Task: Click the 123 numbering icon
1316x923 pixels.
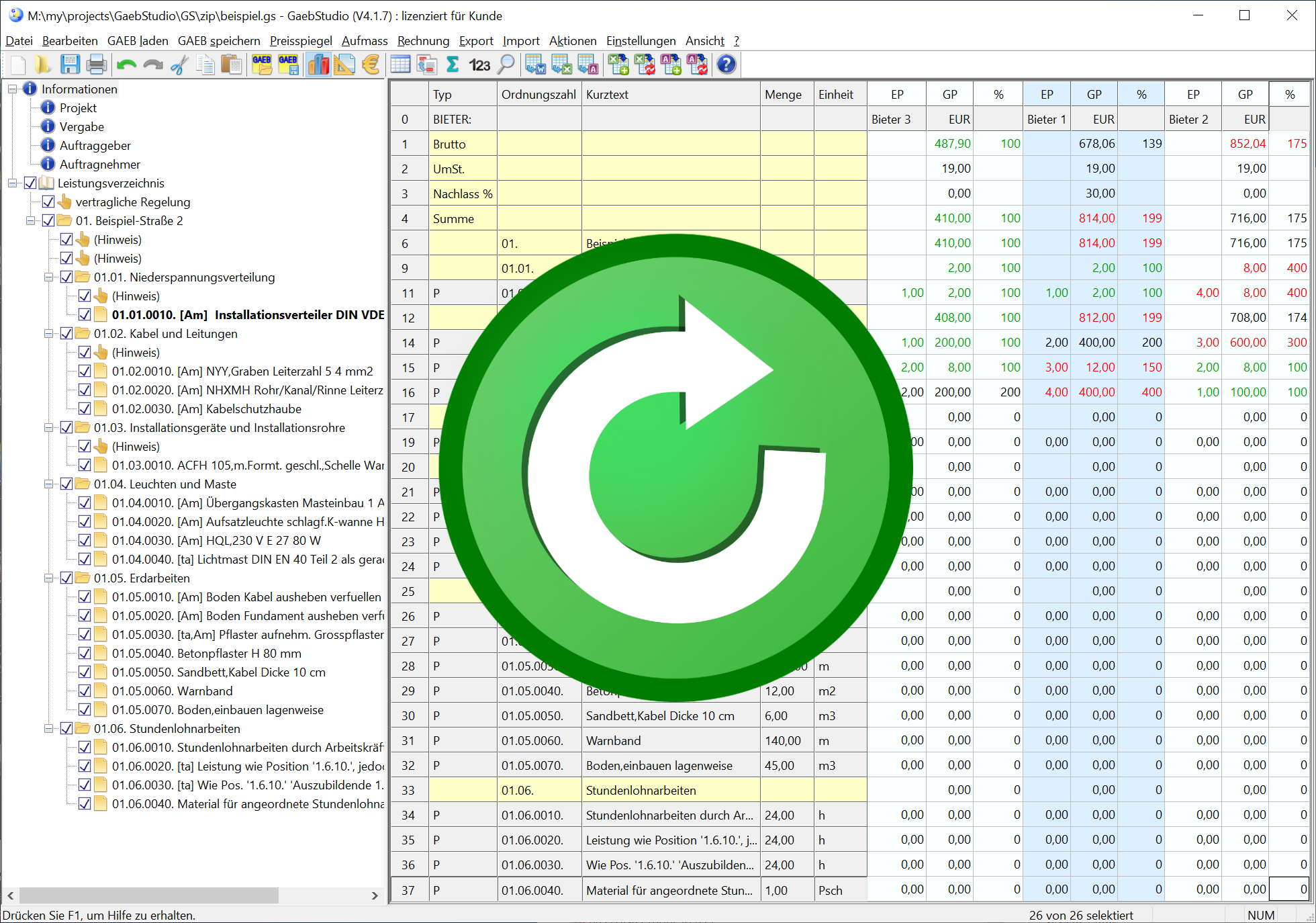Action: coord(479,65)
